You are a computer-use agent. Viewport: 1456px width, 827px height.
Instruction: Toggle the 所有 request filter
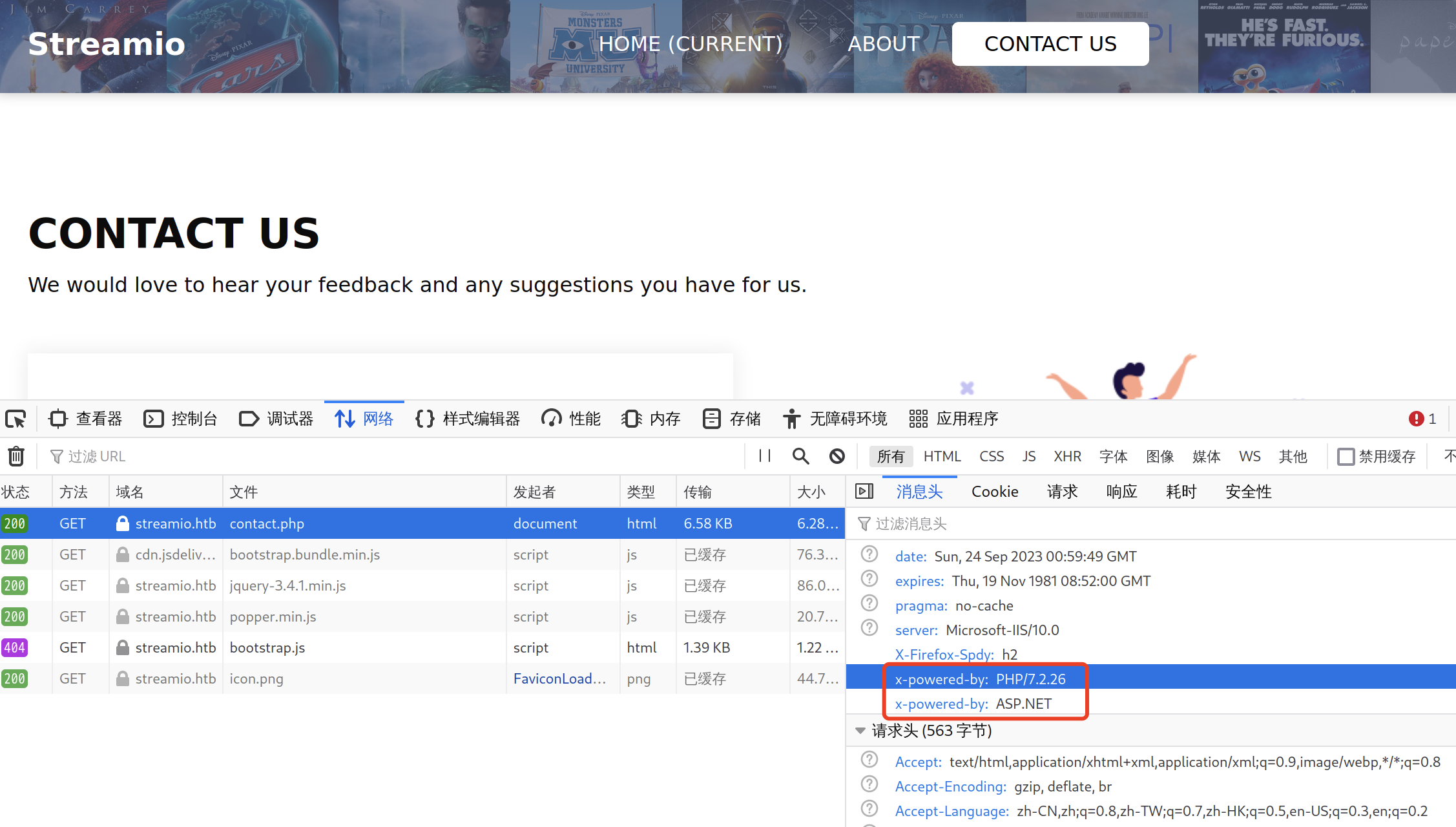[891, 456]
